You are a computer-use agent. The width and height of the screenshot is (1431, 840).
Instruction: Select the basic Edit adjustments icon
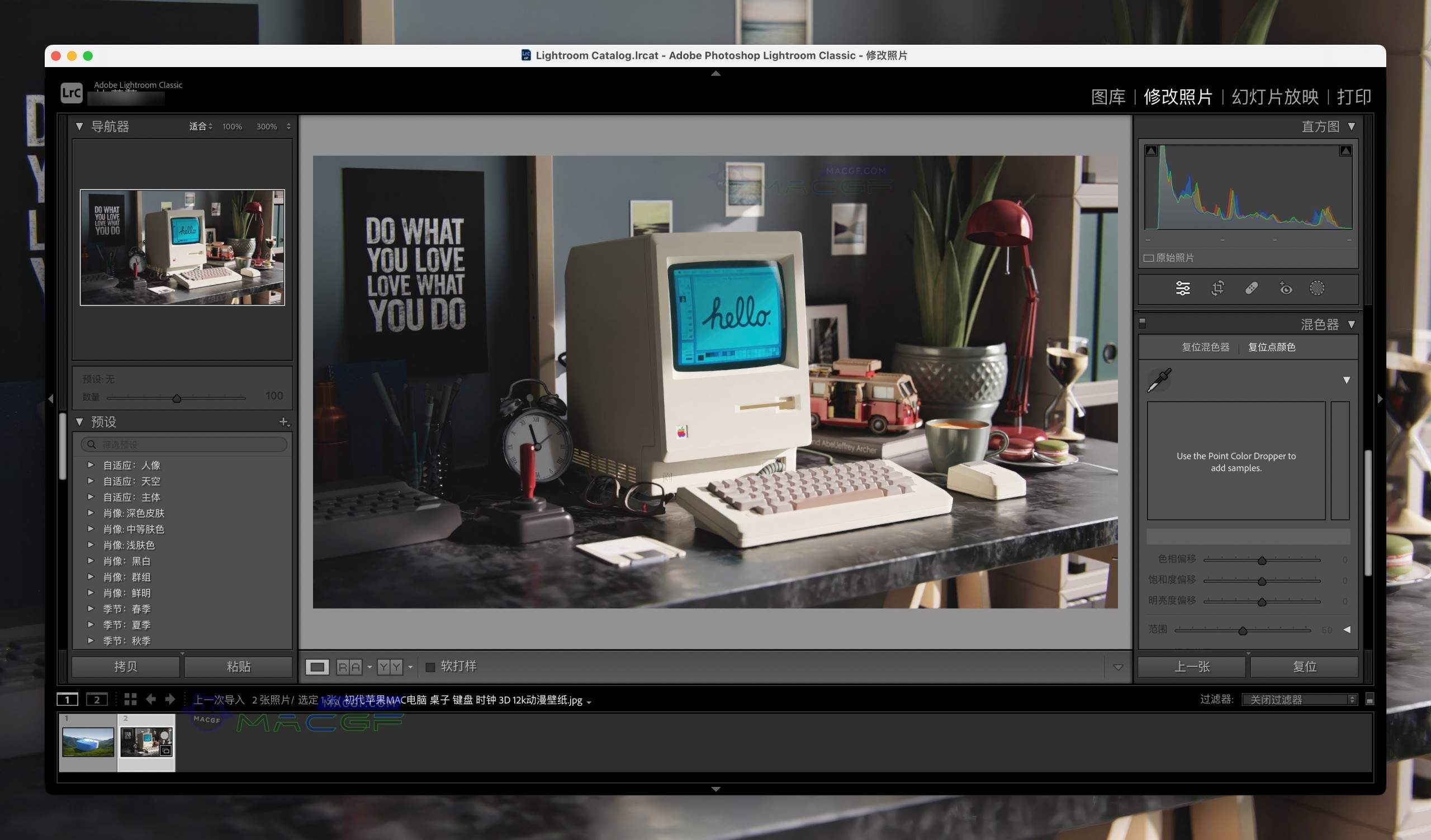1183,288
